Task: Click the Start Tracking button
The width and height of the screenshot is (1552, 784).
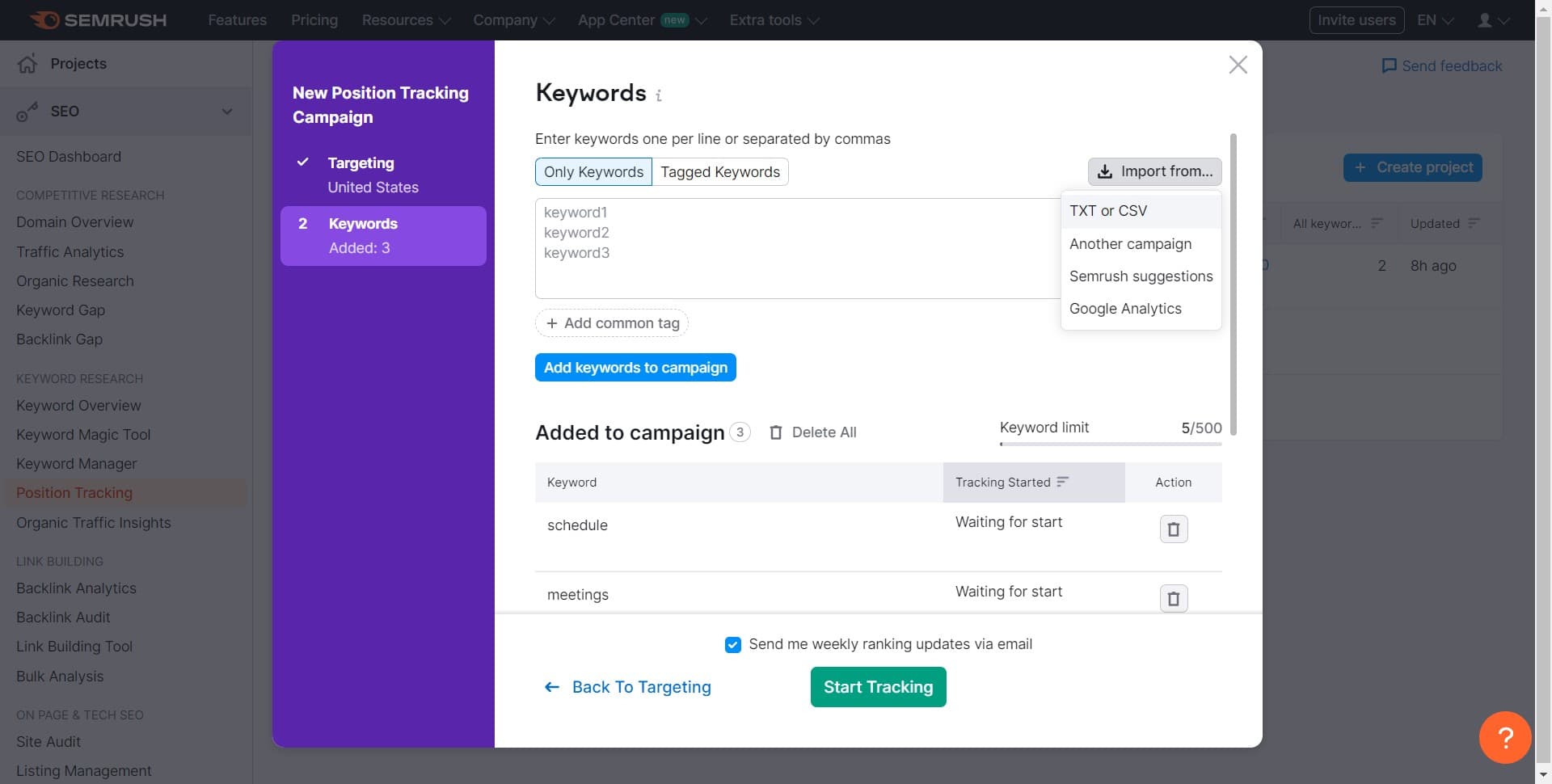Action: coord(878,687)
